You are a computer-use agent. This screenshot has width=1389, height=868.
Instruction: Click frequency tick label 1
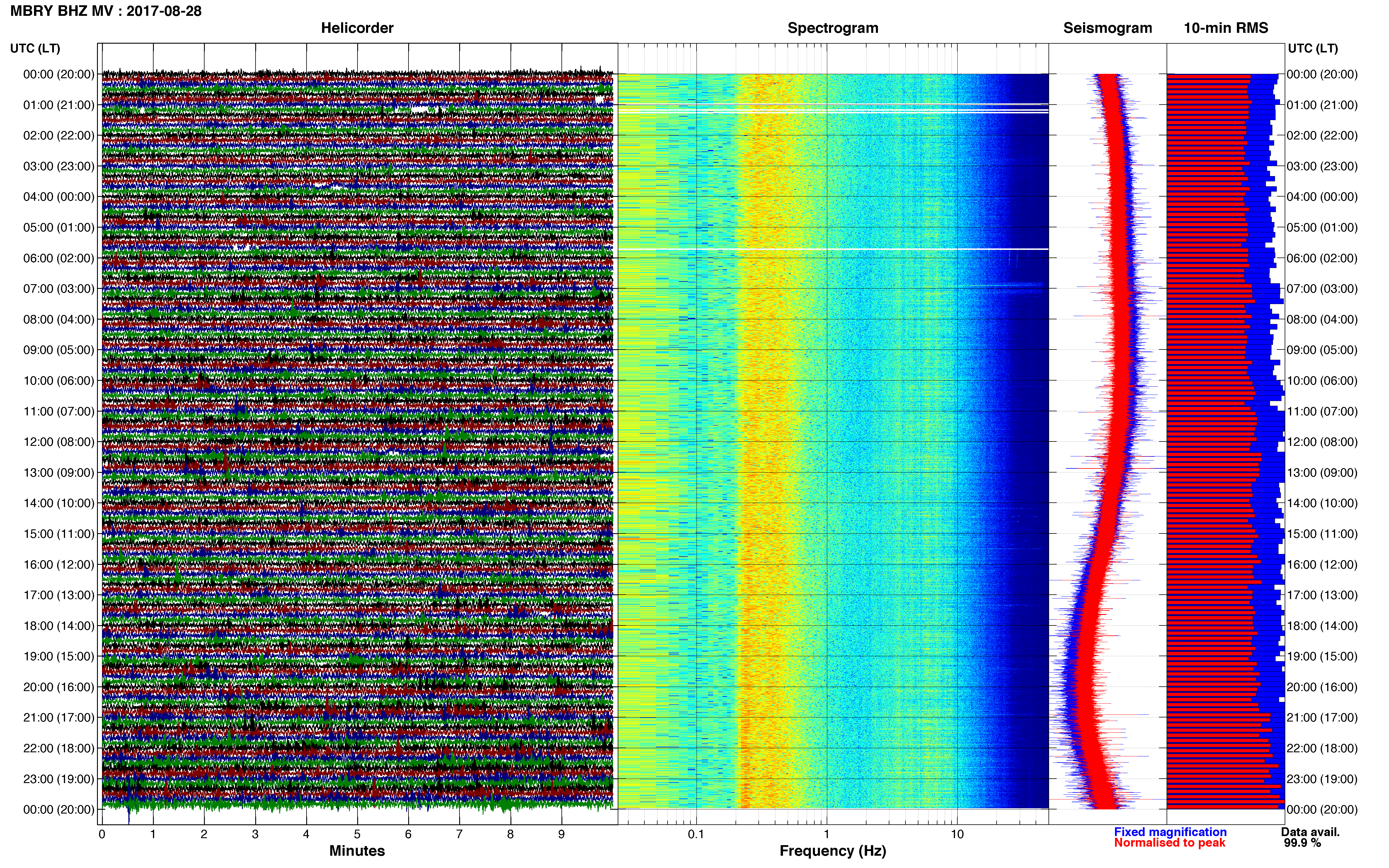(x=826, y=835)
